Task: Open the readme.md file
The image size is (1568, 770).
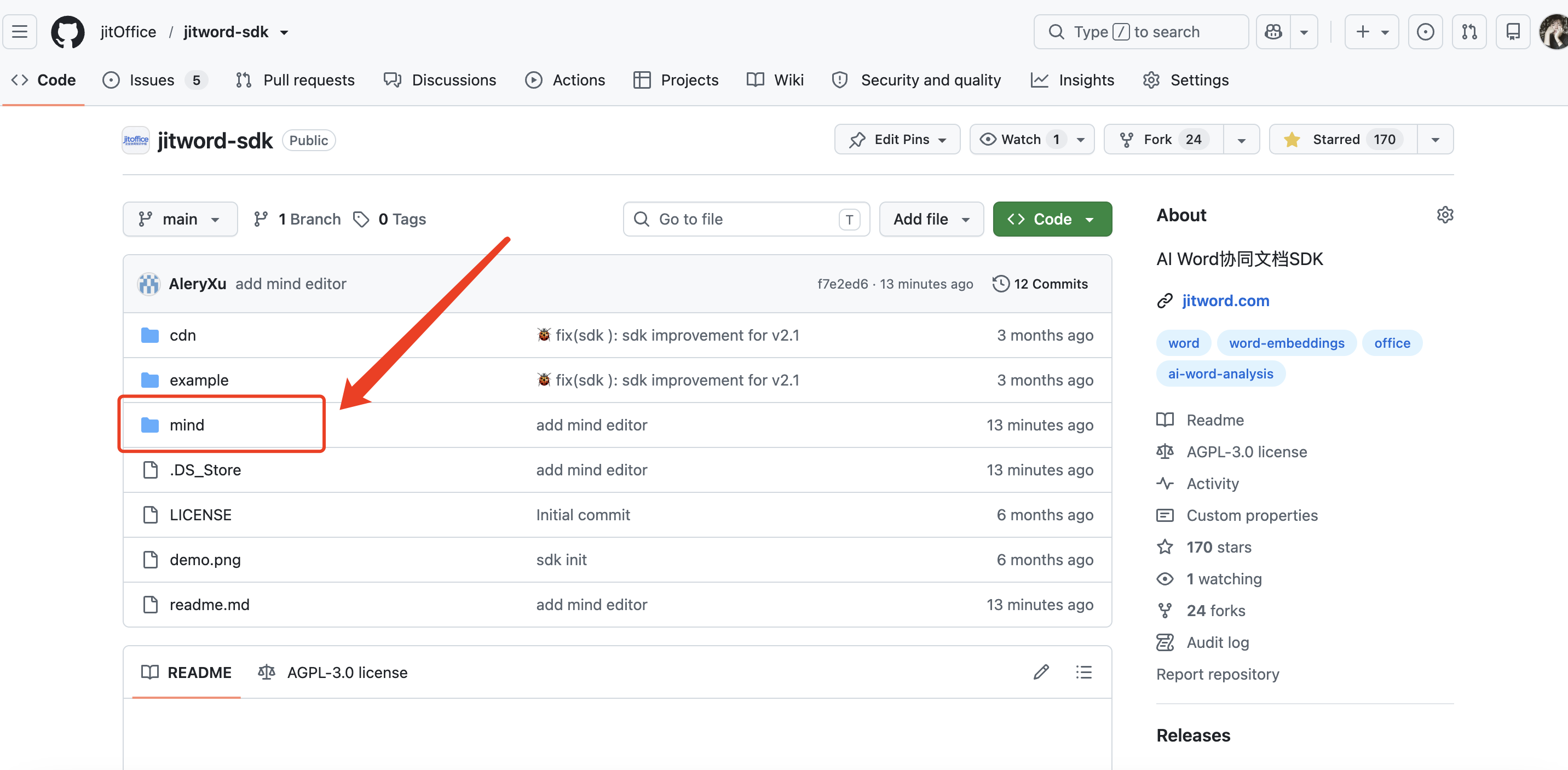Action: pos(209,605)
